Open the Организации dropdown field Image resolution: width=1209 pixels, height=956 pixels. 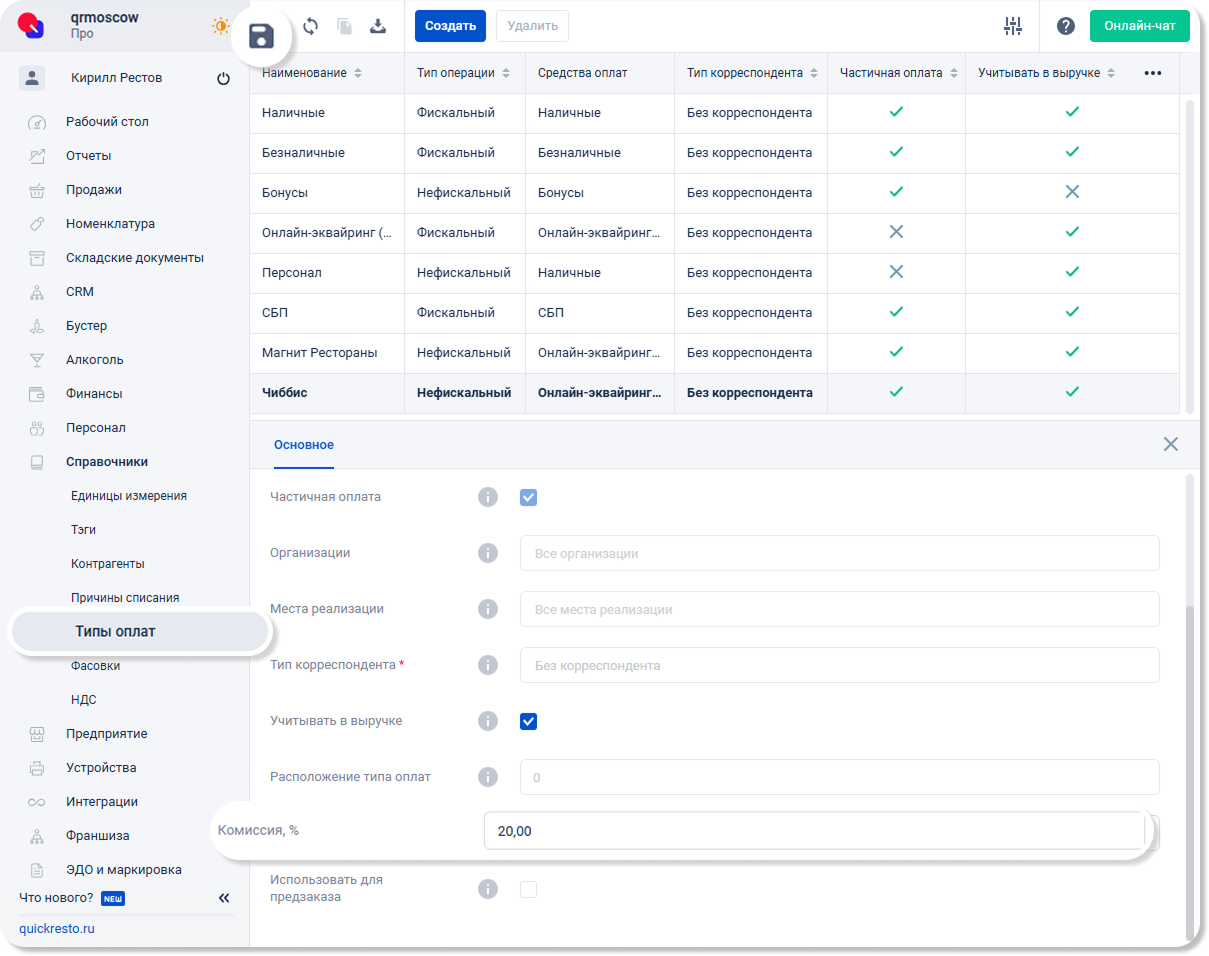(839, 553)
